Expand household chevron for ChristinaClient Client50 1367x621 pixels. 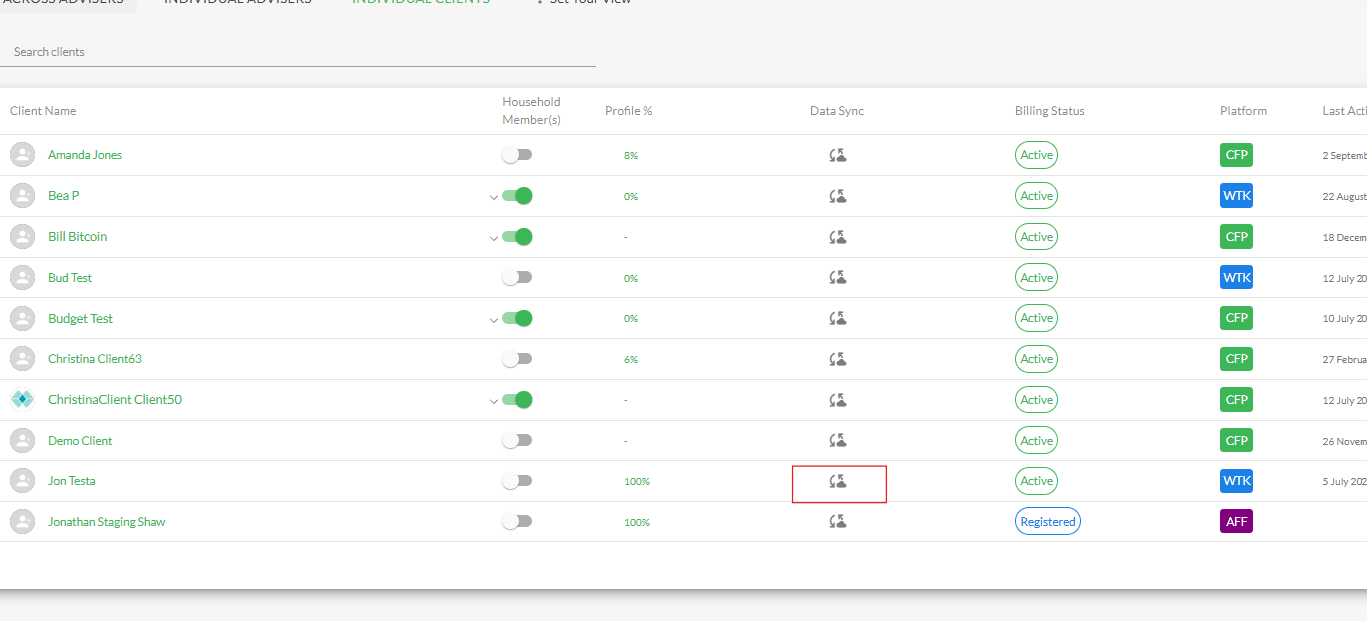point(493,401)
